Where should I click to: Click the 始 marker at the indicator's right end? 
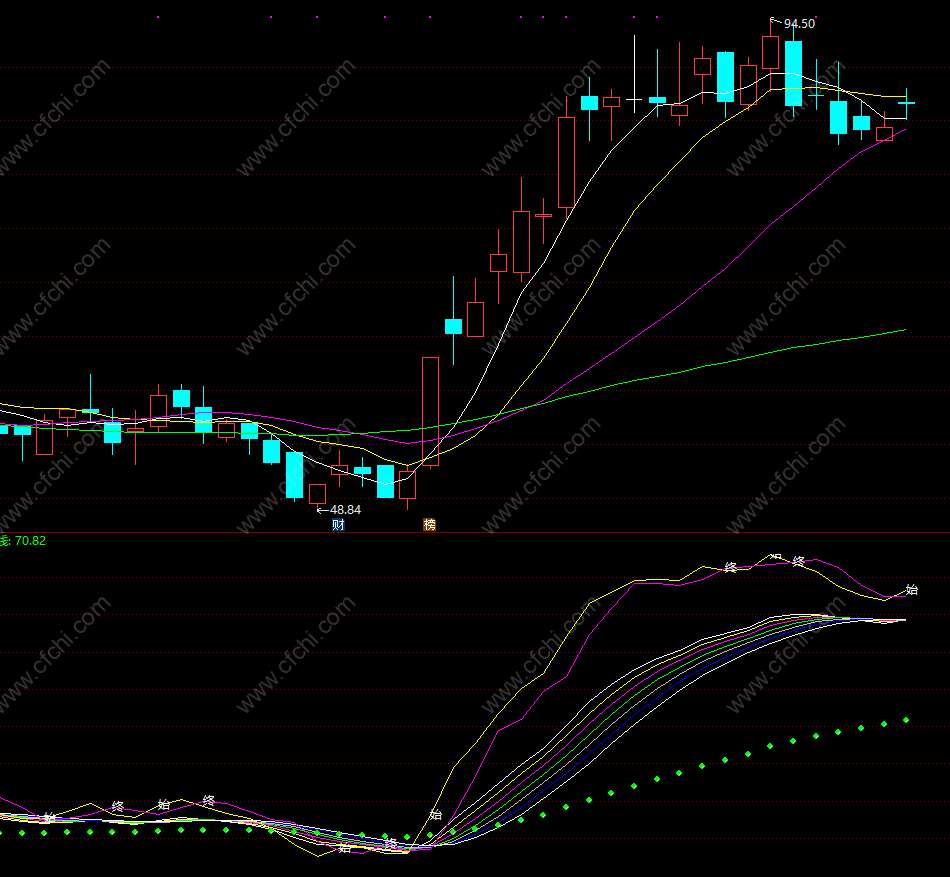pos(911,589)
